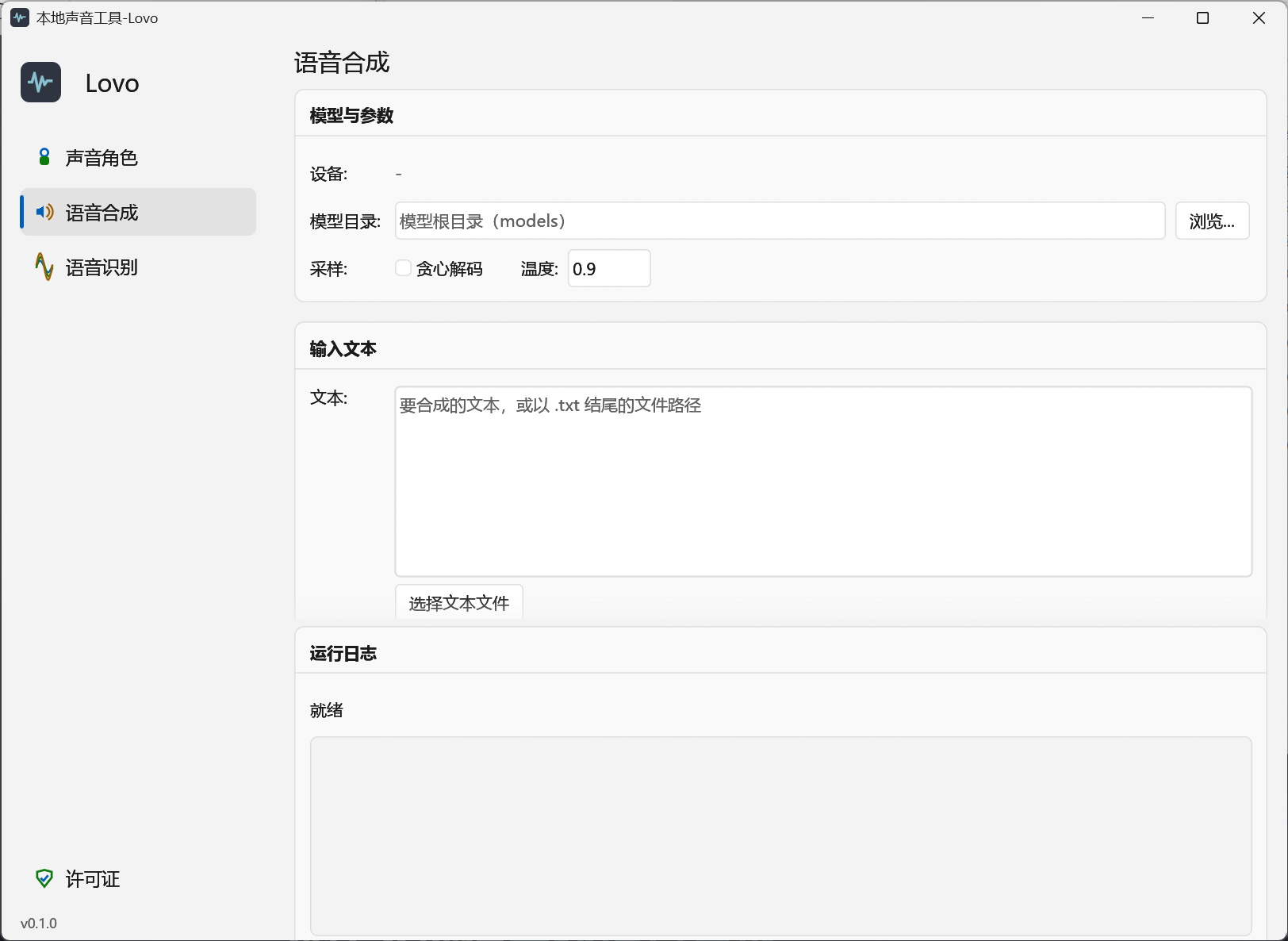Click the 语音合成 page title

point(342,63)
